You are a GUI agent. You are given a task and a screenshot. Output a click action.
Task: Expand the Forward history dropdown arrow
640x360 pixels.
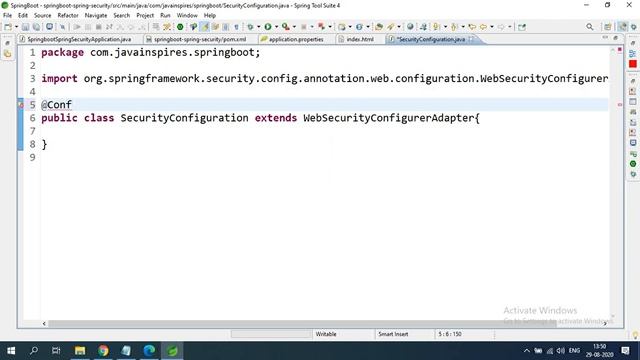[x=510, y=27]
